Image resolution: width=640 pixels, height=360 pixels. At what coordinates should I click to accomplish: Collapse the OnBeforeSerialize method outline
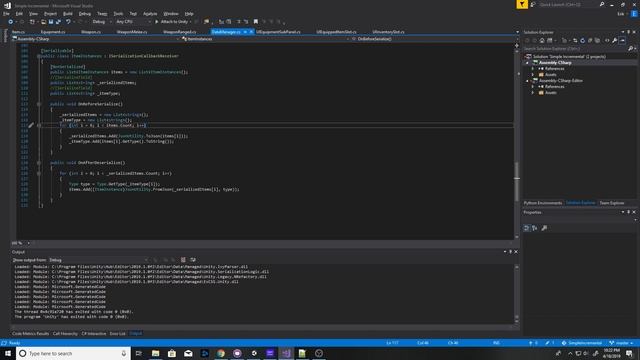pos(39,104)
